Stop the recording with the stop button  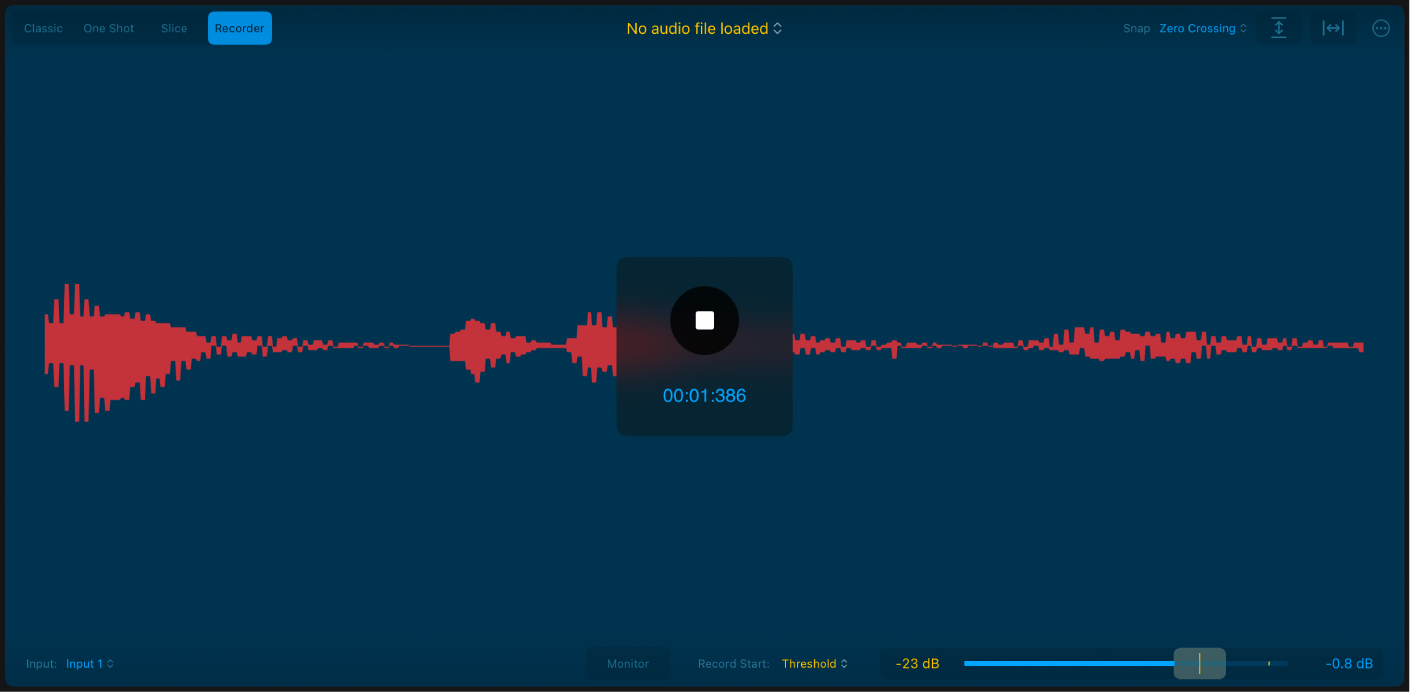704,320
